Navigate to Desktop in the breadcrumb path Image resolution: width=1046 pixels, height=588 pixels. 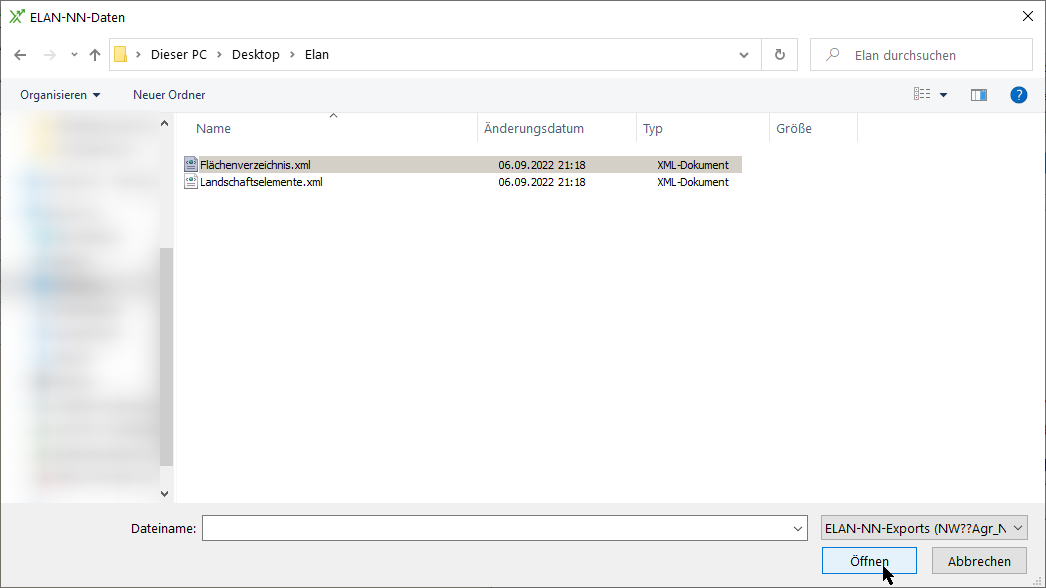click(x=255, y=55)
